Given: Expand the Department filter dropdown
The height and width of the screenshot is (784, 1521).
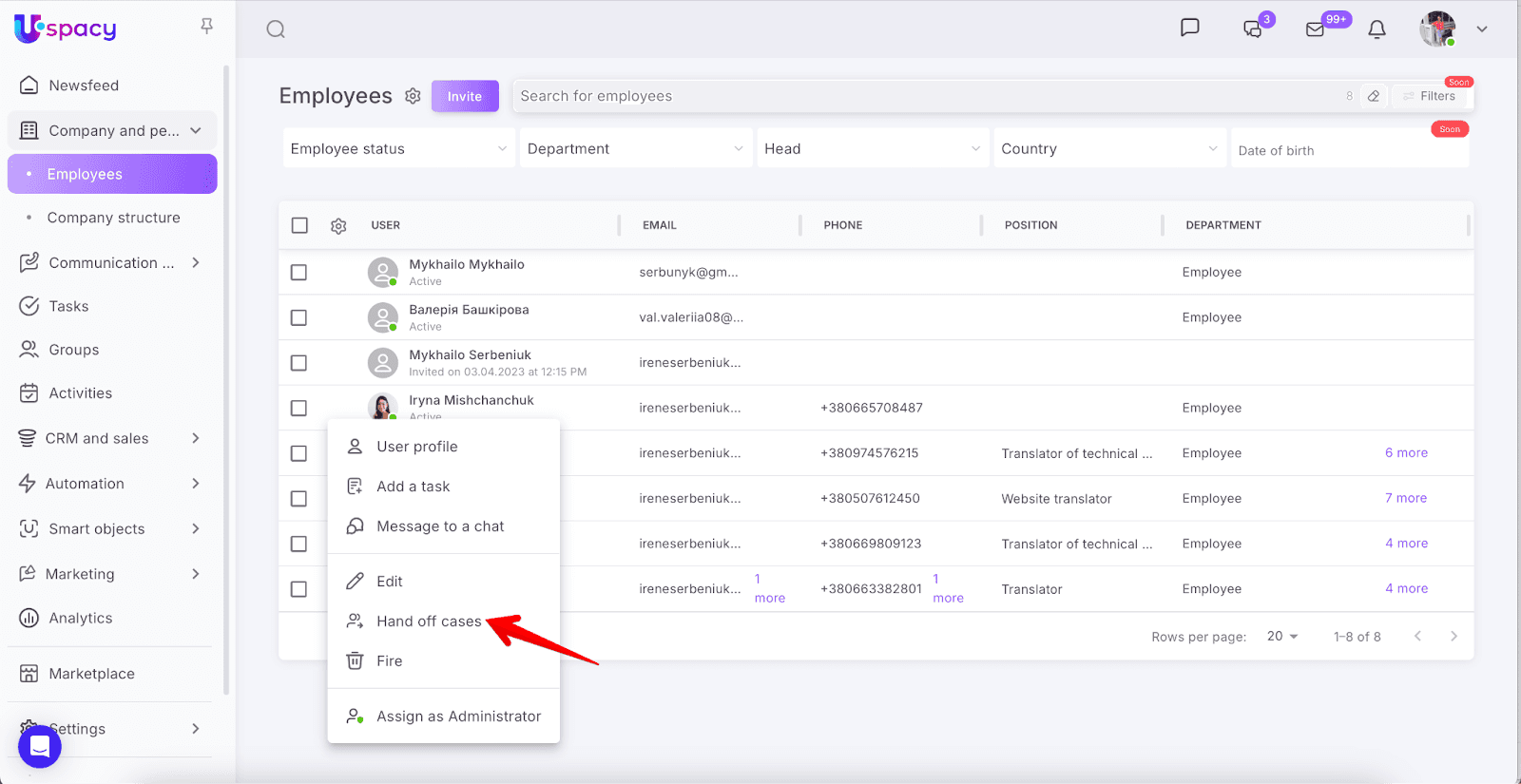Looking at the screenshot, I should pyautogui.click(x=635, y=149).
